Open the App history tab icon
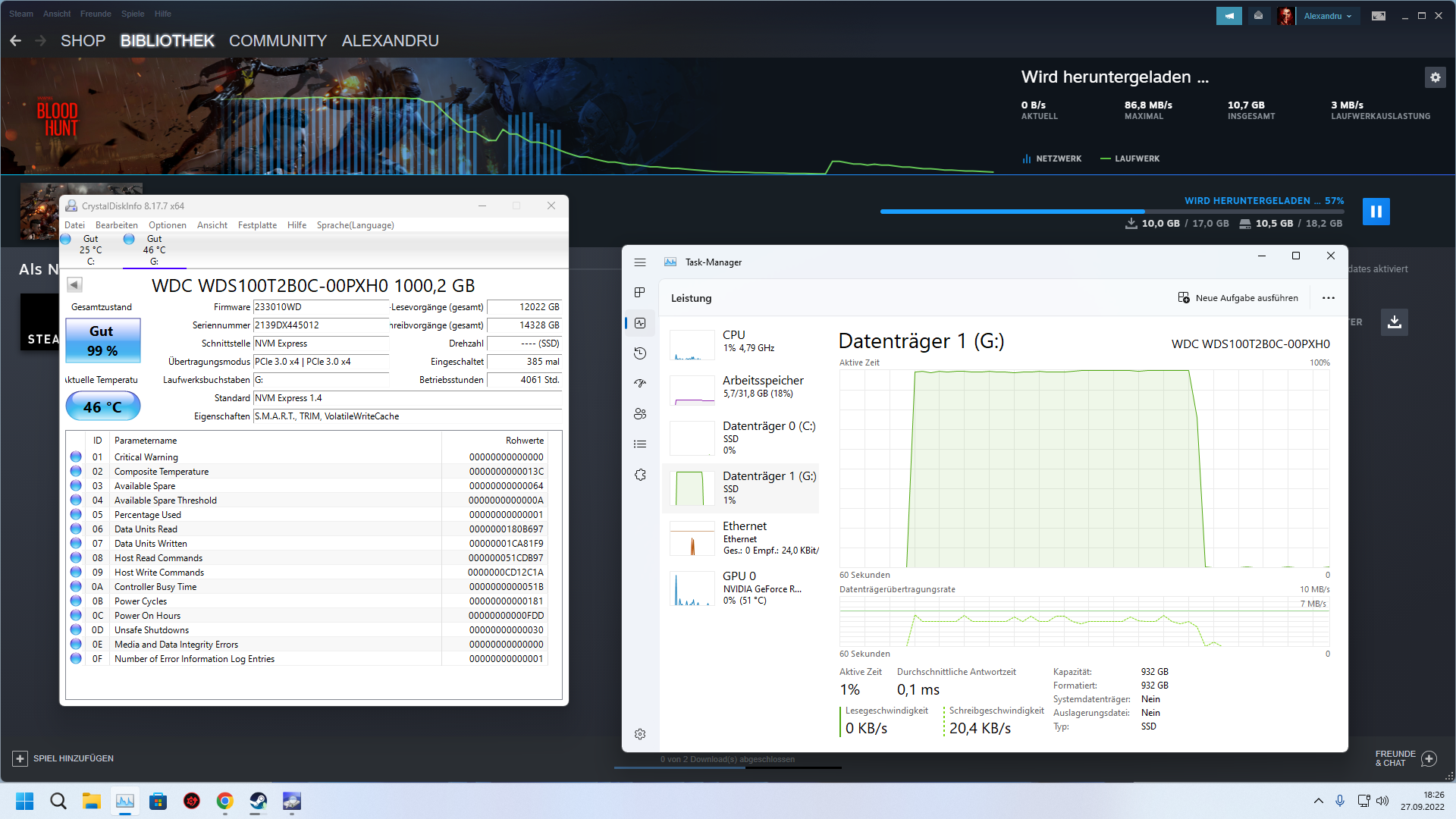The height and width of the screenshot is (819, 1456). (640, 353)
